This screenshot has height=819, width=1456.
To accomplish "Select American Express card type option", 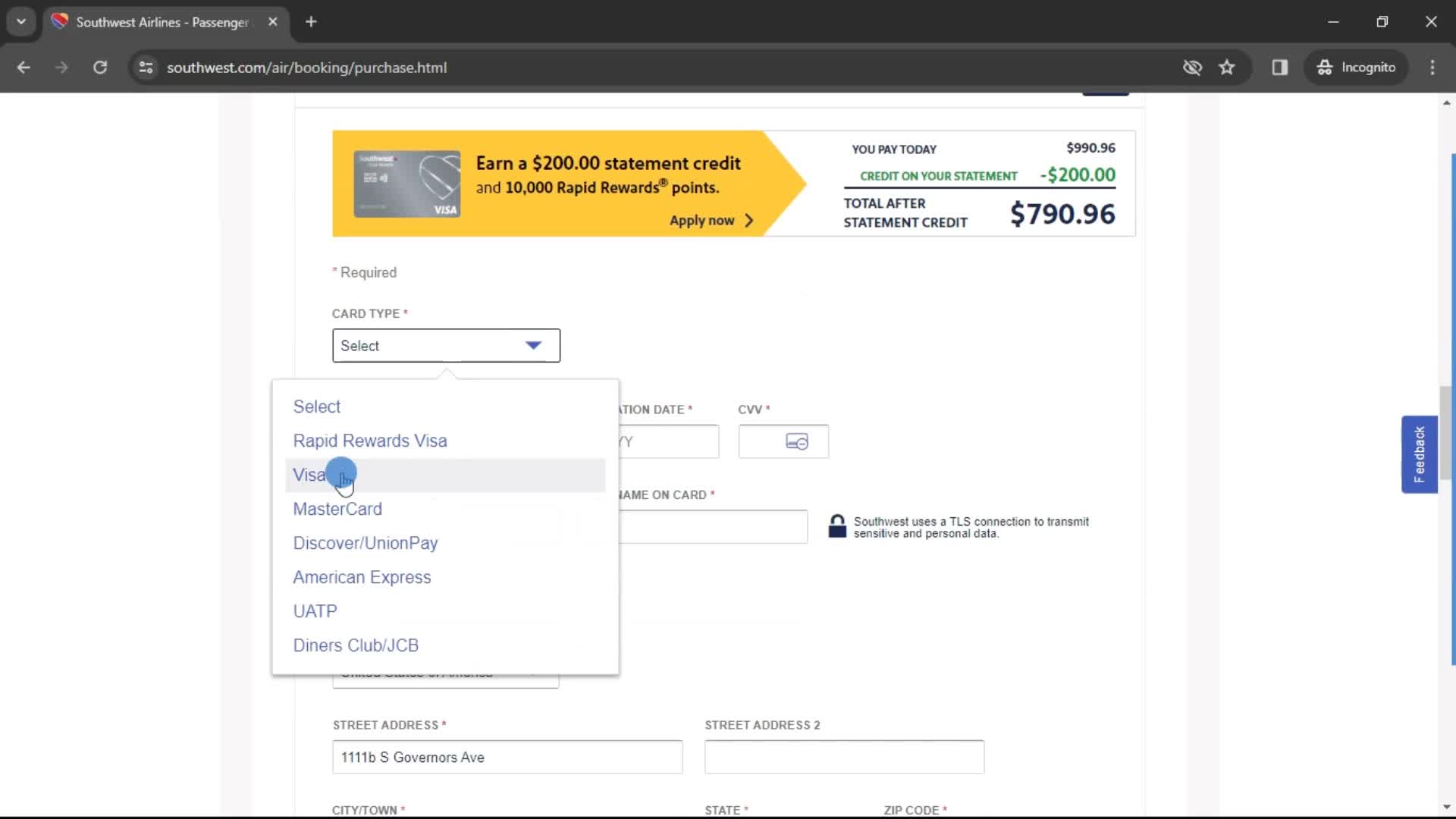I will point(362,577).
